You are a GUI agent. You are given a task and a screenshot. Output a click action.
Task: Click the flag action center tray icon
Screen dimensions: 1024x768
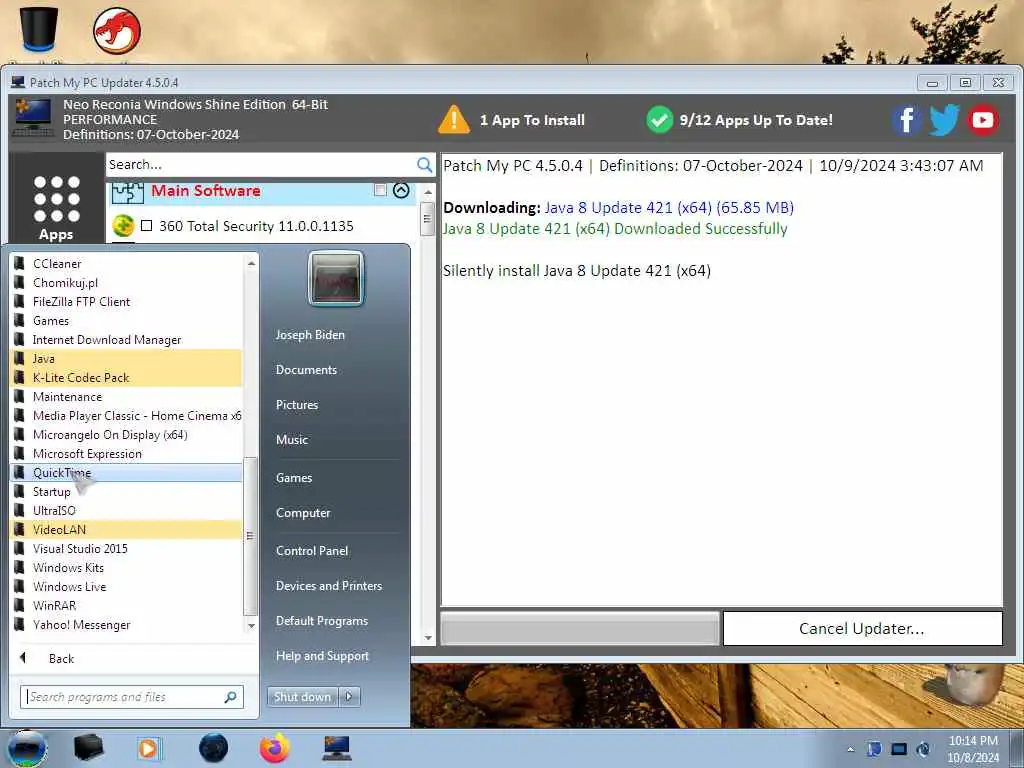tap(874, 749)
